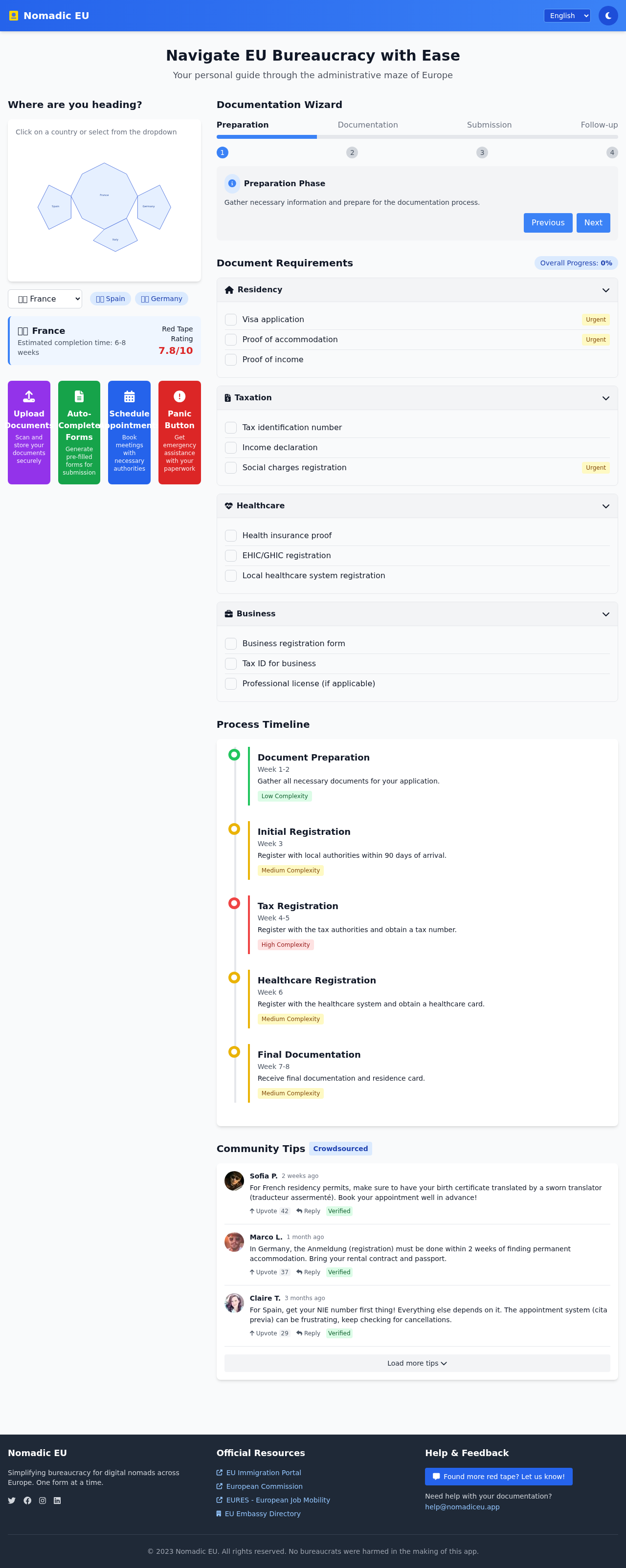This screenshot has width=626, height=1568.
Task: Click the Document Preparation green timeline marker
Action: 234,755
